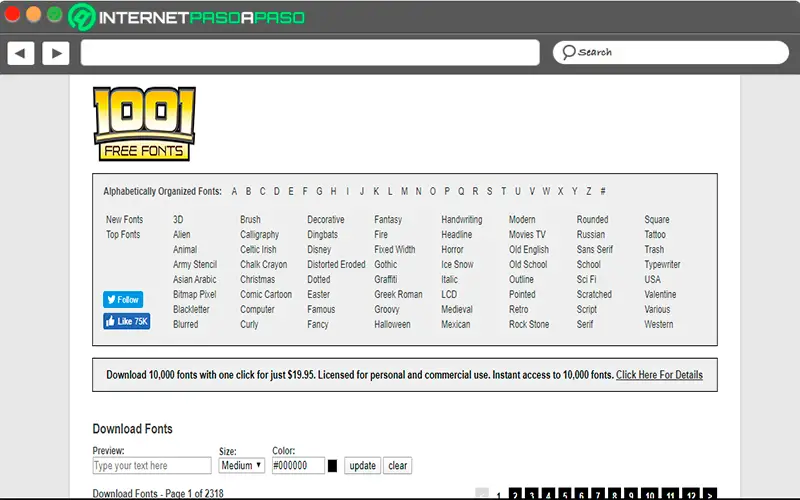800x500 pixels.
Task: Open the Distorted Eroded category
Action: coord(336,264)
